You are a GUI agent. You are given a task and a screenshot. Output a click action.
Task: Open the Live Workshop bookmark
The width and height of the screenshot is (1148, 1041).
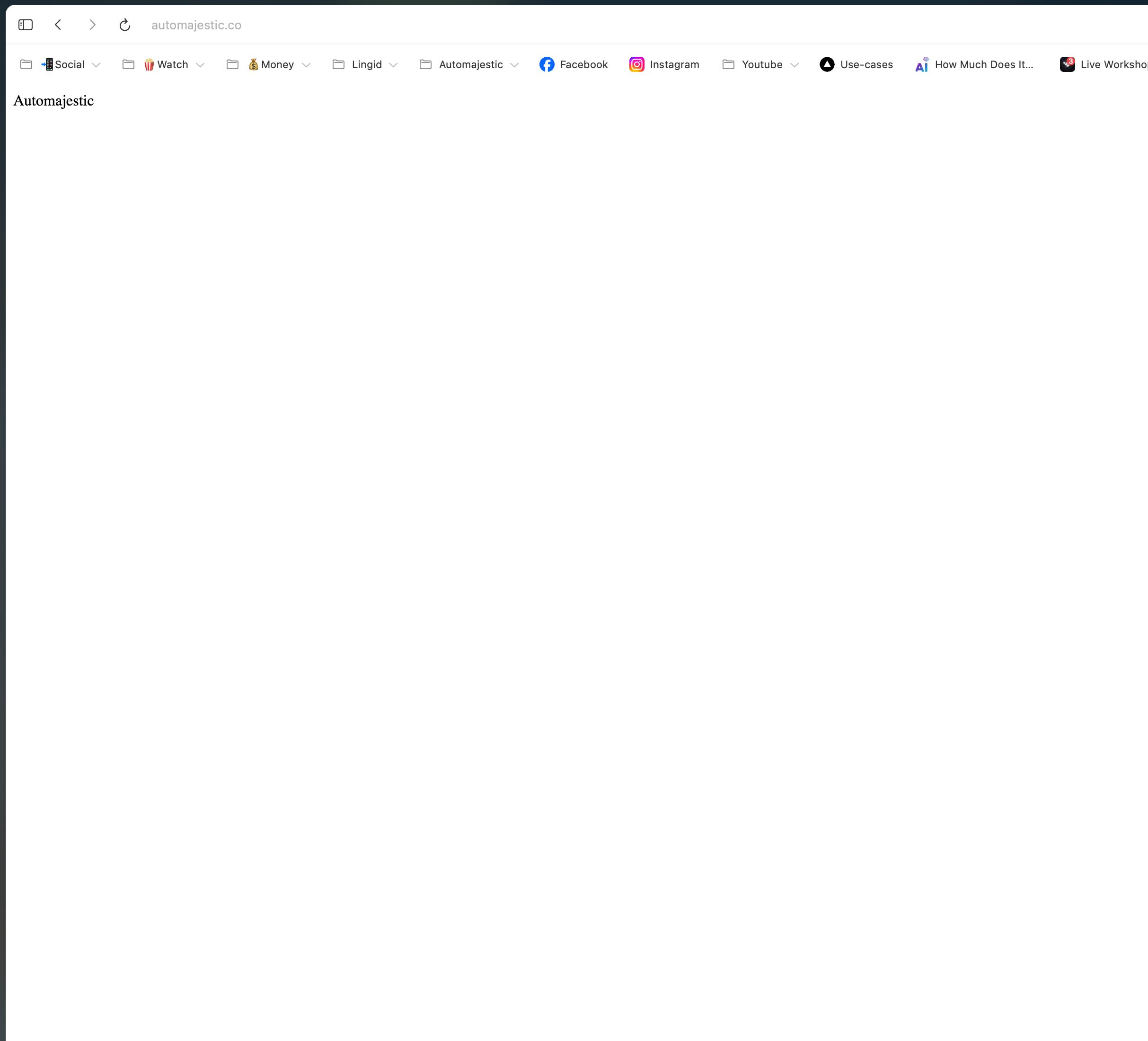pos(1104,64)
